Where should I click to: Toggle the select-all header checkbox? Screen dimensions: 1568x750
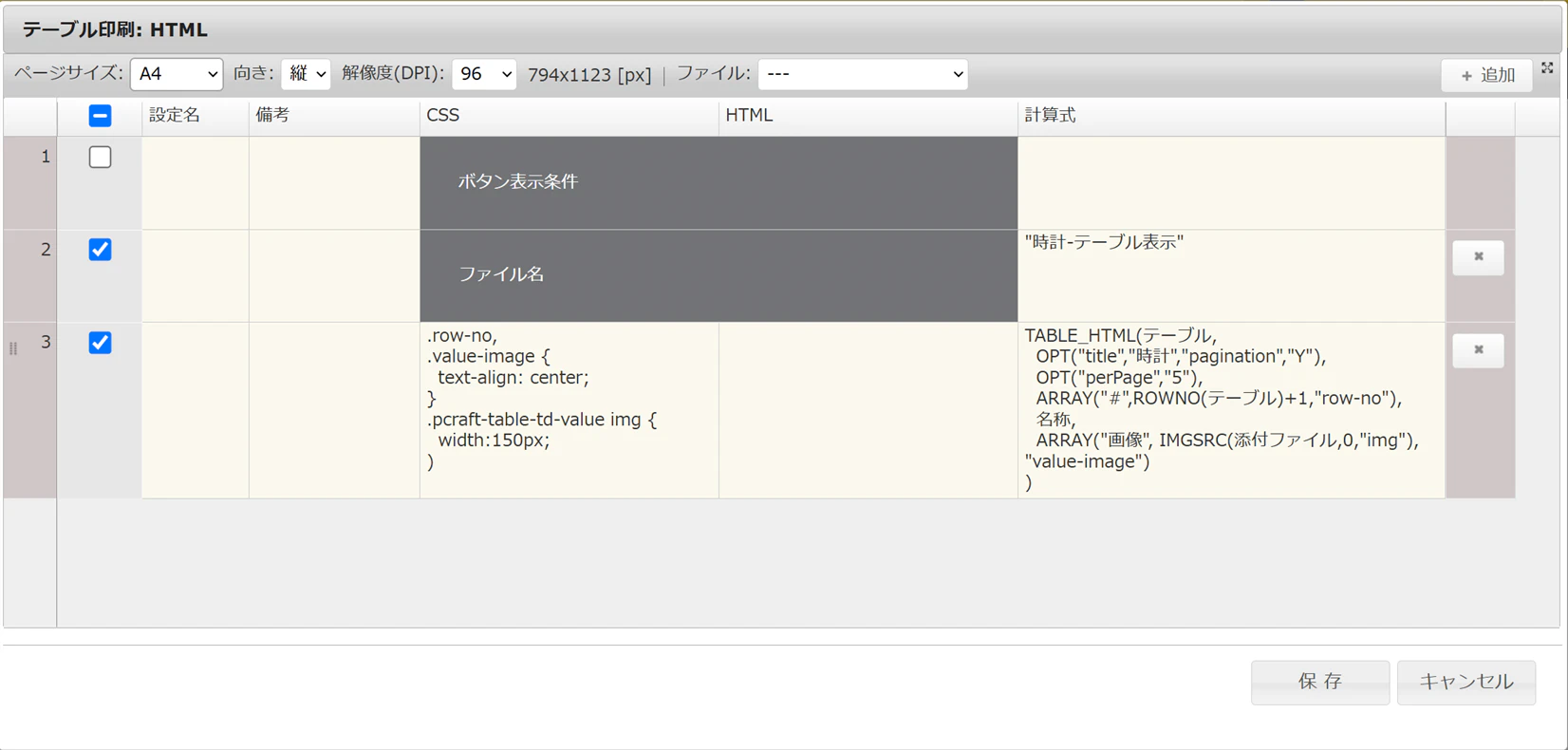[100, 116]
